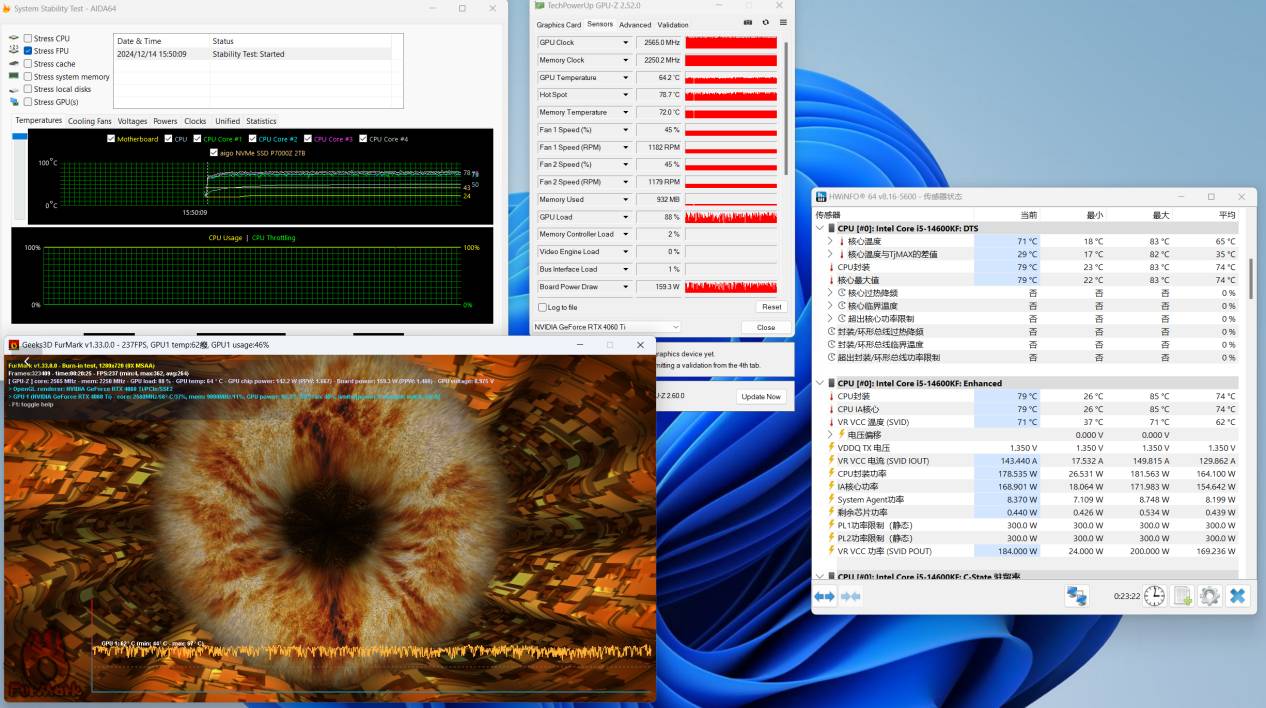Click the icon beside Stress FPU
The image size is (1266, 708).
click(14, 51)
